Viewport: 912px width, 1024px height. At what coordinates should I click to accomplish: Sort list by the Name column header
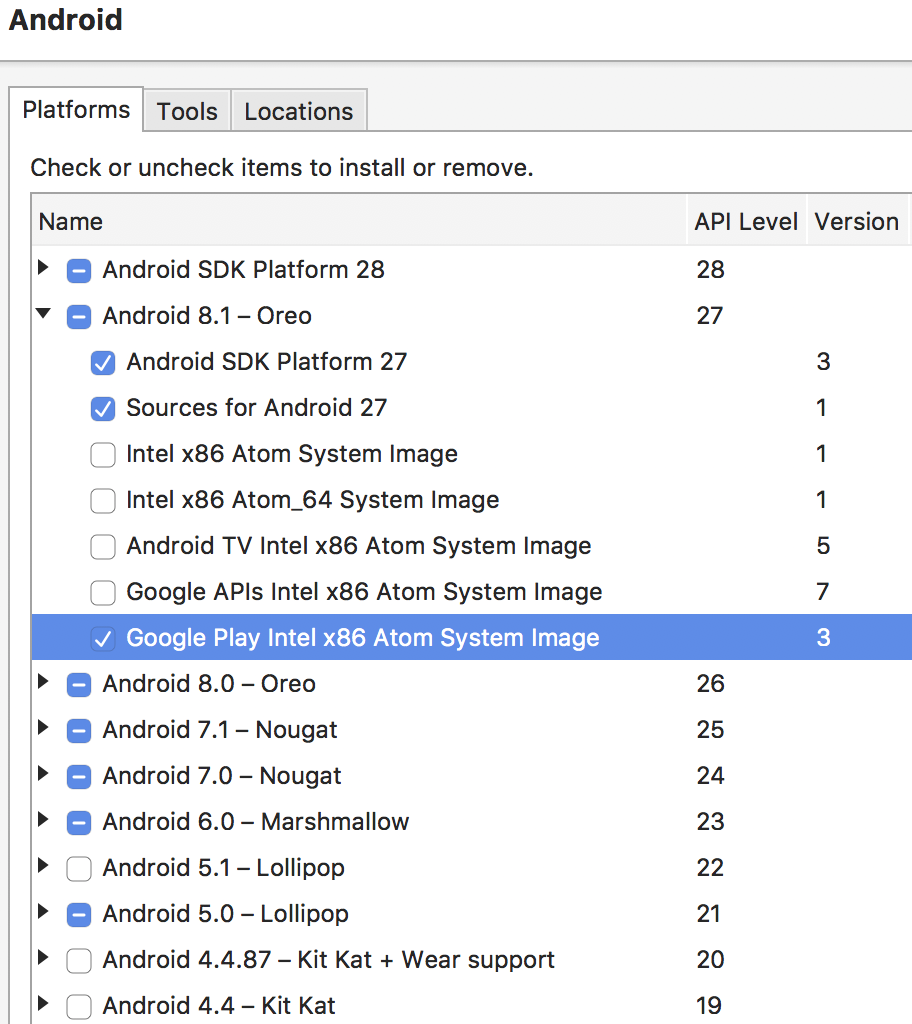[359, 221]
